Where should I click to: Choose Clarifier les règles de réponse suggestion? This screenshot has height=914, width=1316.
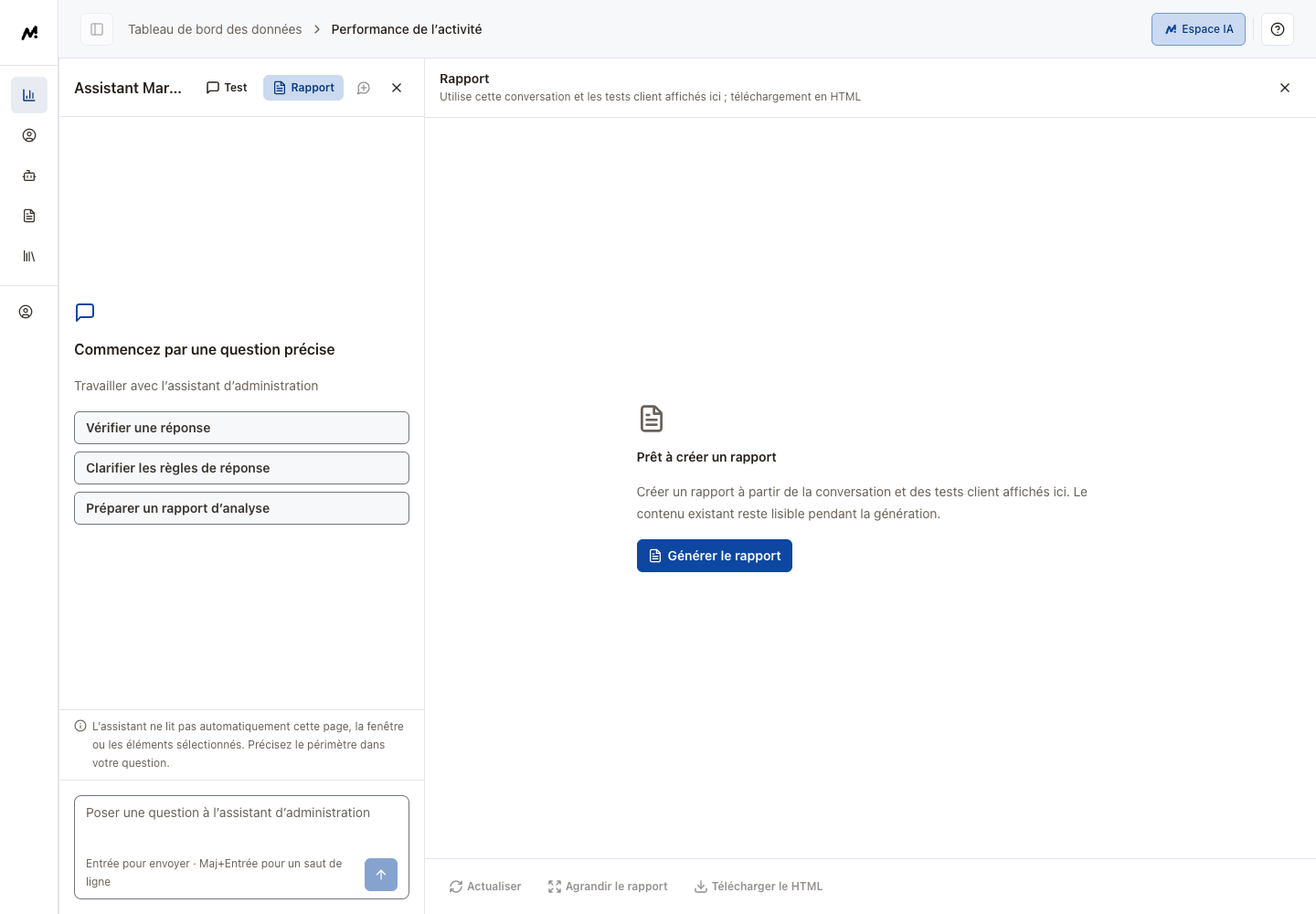pos(241,468)
